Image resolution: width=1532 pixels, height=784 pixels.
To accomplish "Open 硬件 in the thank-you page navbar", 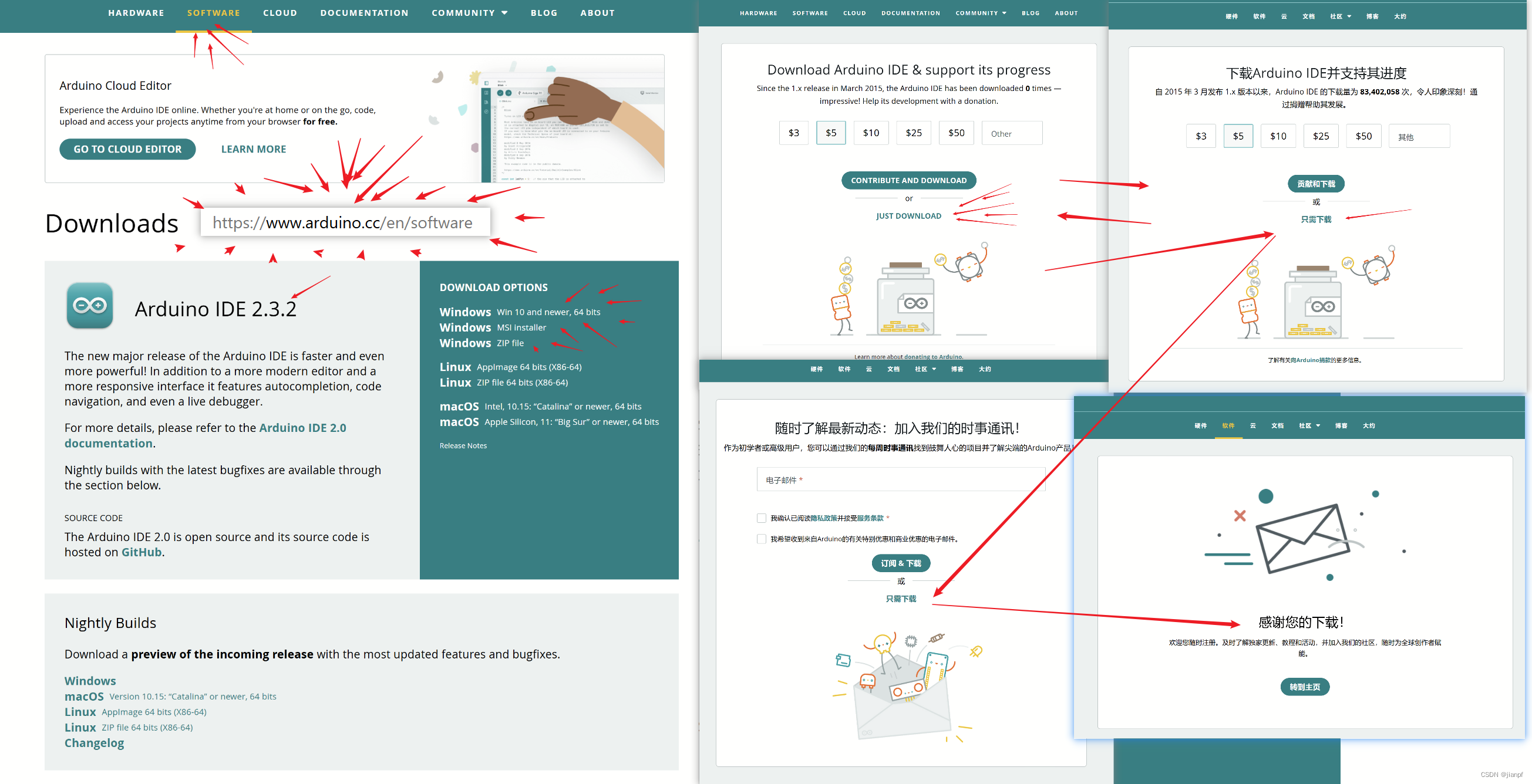I will (x=1200, y=425).
